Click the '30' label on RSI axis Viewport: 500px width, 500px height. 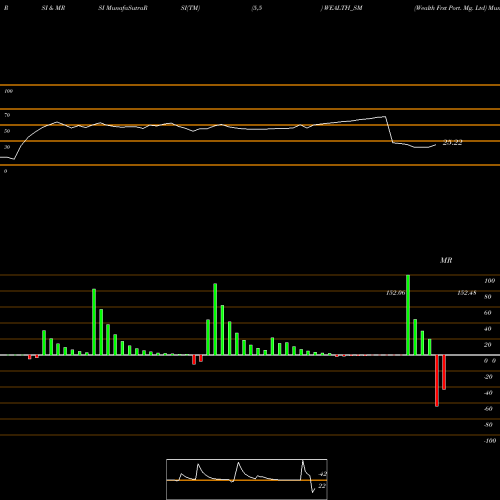pyautogui.click(x=7, y=147)
